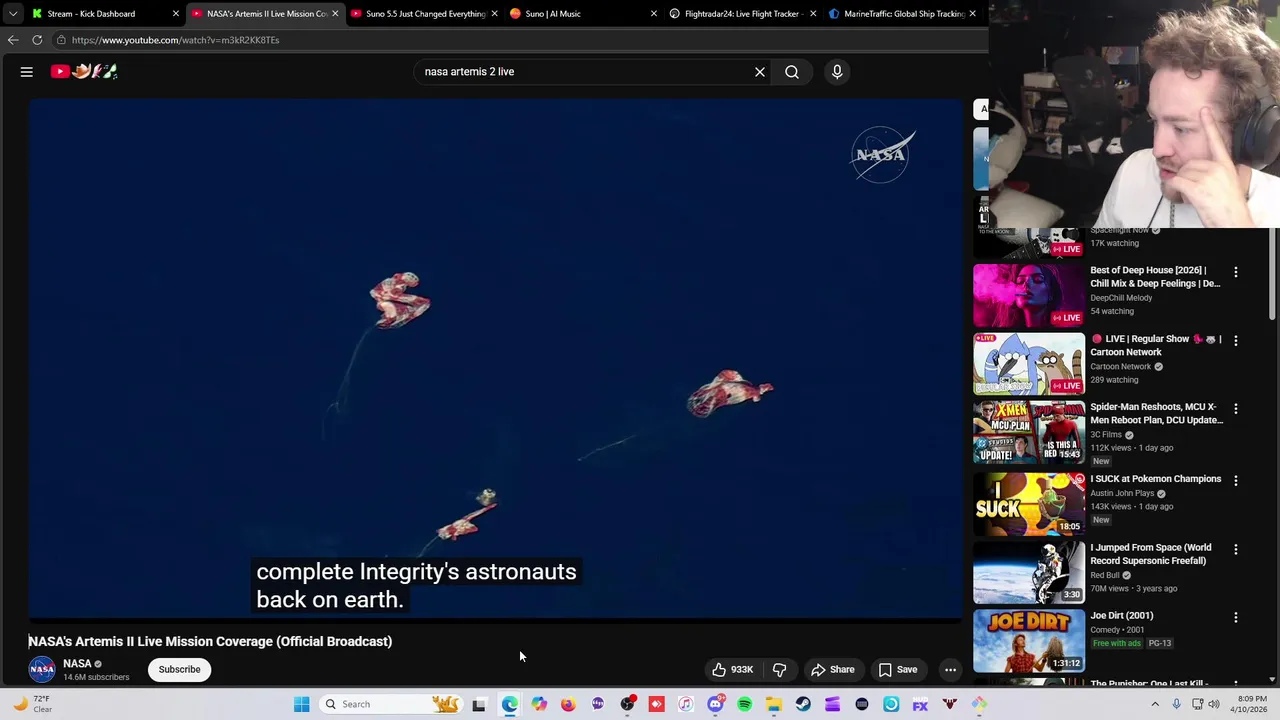Image resolution: width=1280 pixels, height=720 pixels.
Task: Open Spider-Man Reshoots video thumbnail
Action: coord(1029,432)
